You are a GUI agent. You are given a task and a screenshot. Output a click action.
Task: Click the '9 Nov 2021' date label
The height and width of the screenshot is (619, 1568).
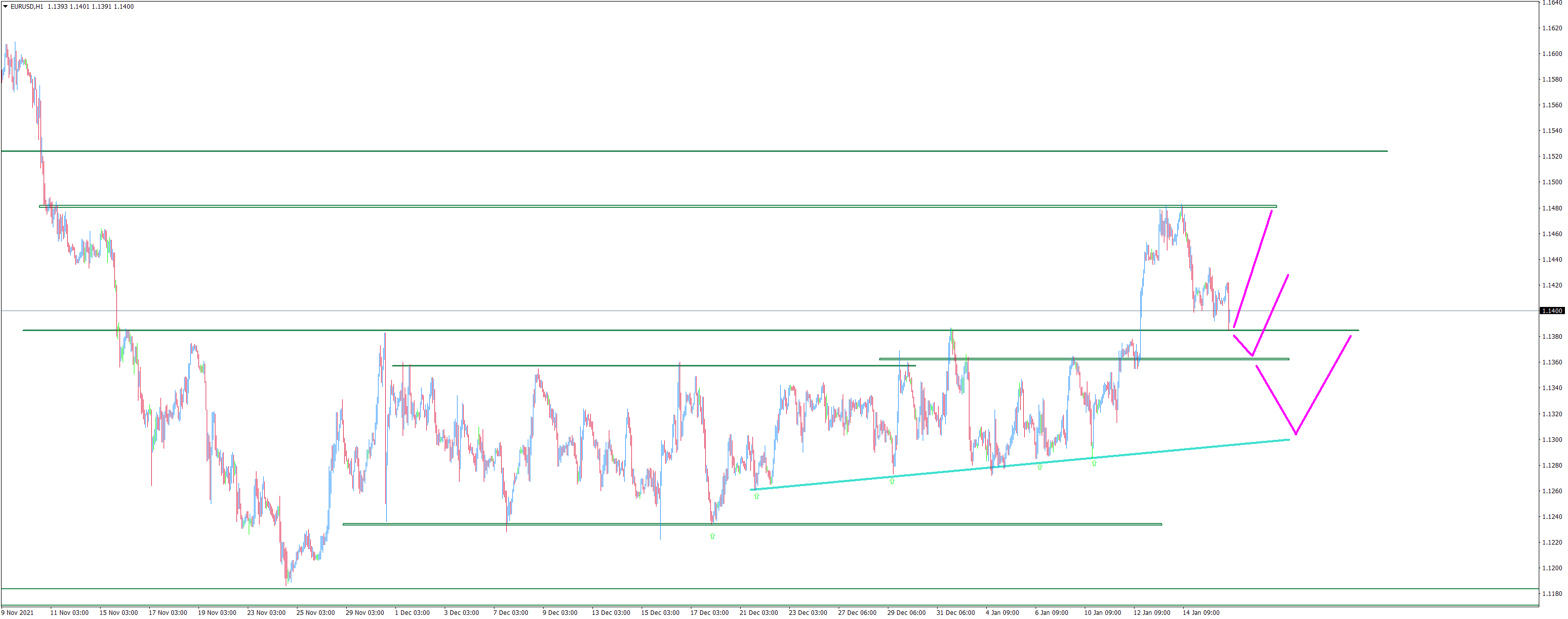point(17,612)
